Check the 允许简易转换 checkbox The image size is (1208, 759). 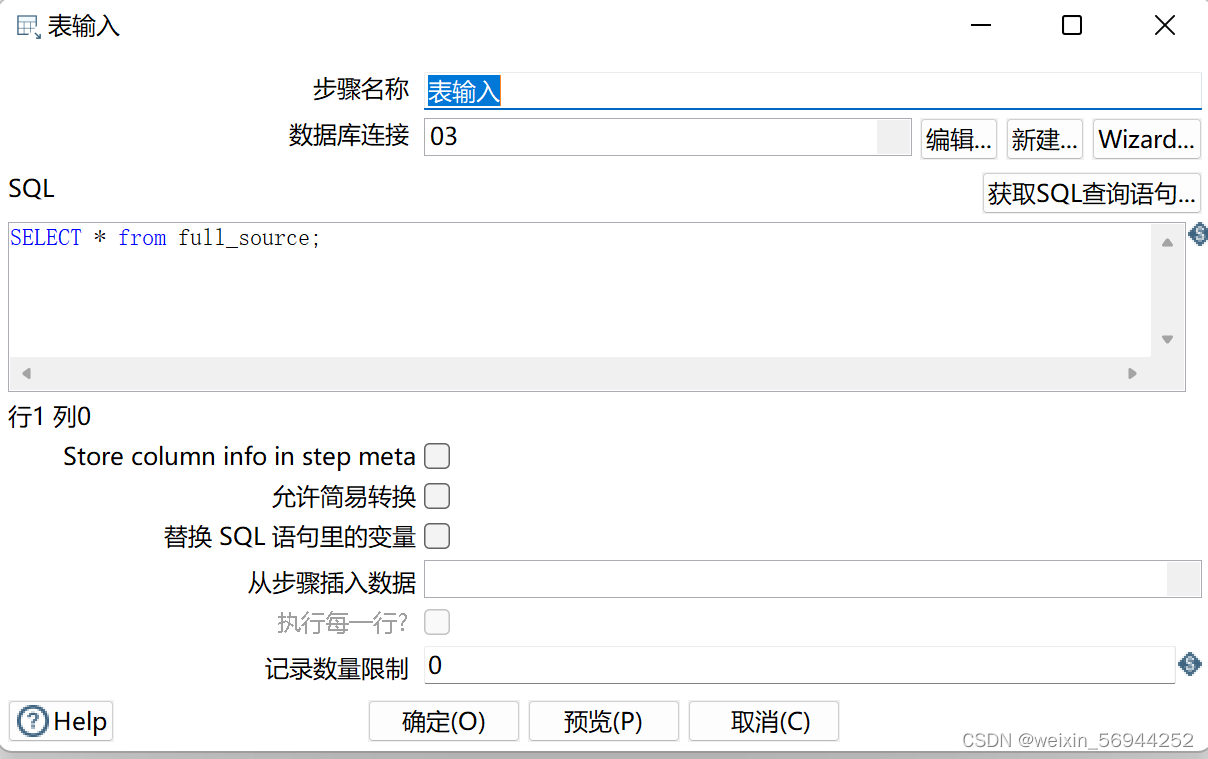tap(437, 496)
